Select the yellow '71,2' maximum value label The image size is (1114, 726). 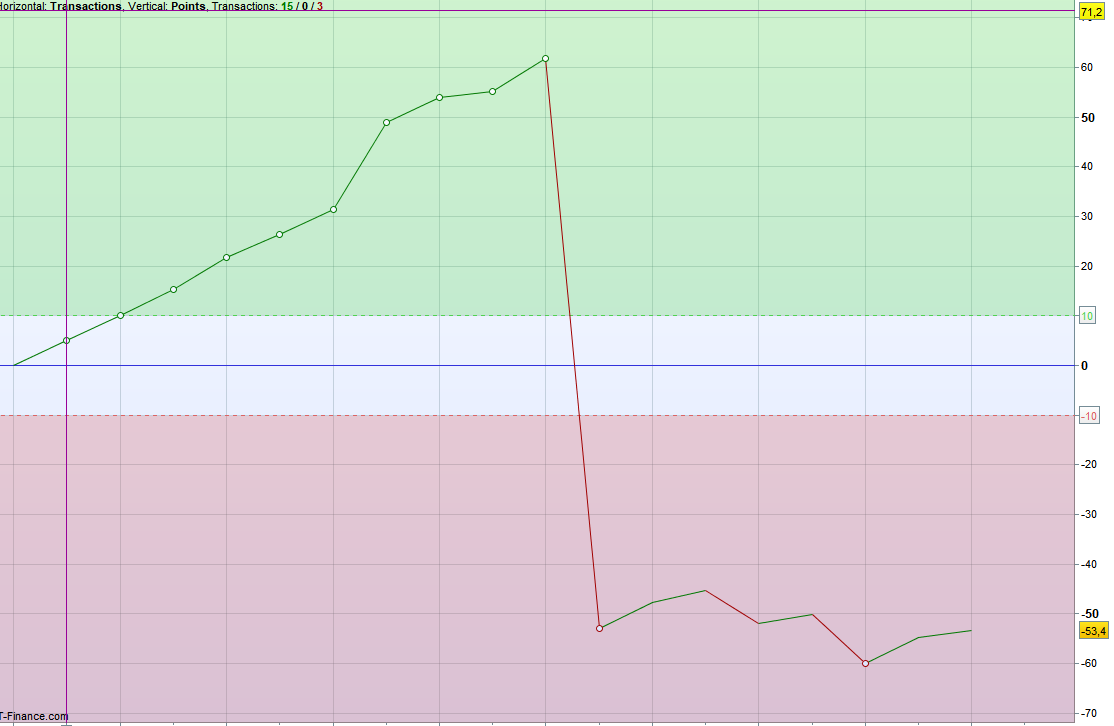coord(1091,12)
